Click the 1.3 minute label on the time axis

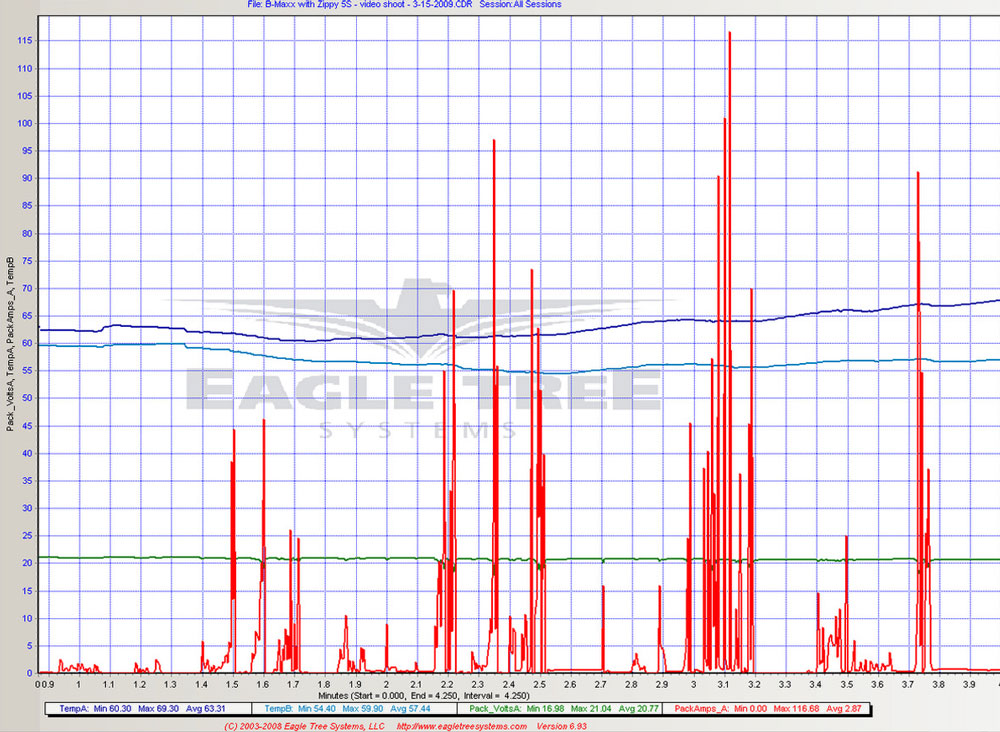click(x=170, y=685)
